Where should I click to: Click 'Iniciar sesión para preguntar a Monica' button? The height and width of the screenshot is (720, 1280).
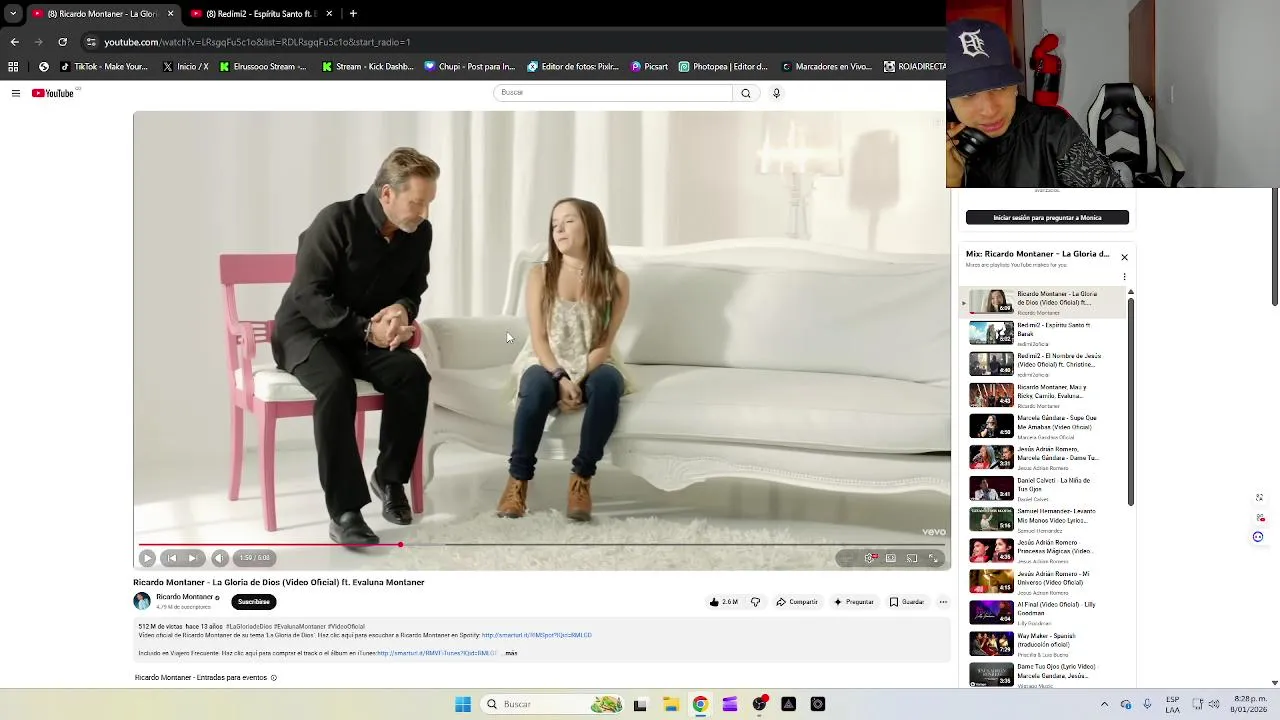coord(1047,217)
